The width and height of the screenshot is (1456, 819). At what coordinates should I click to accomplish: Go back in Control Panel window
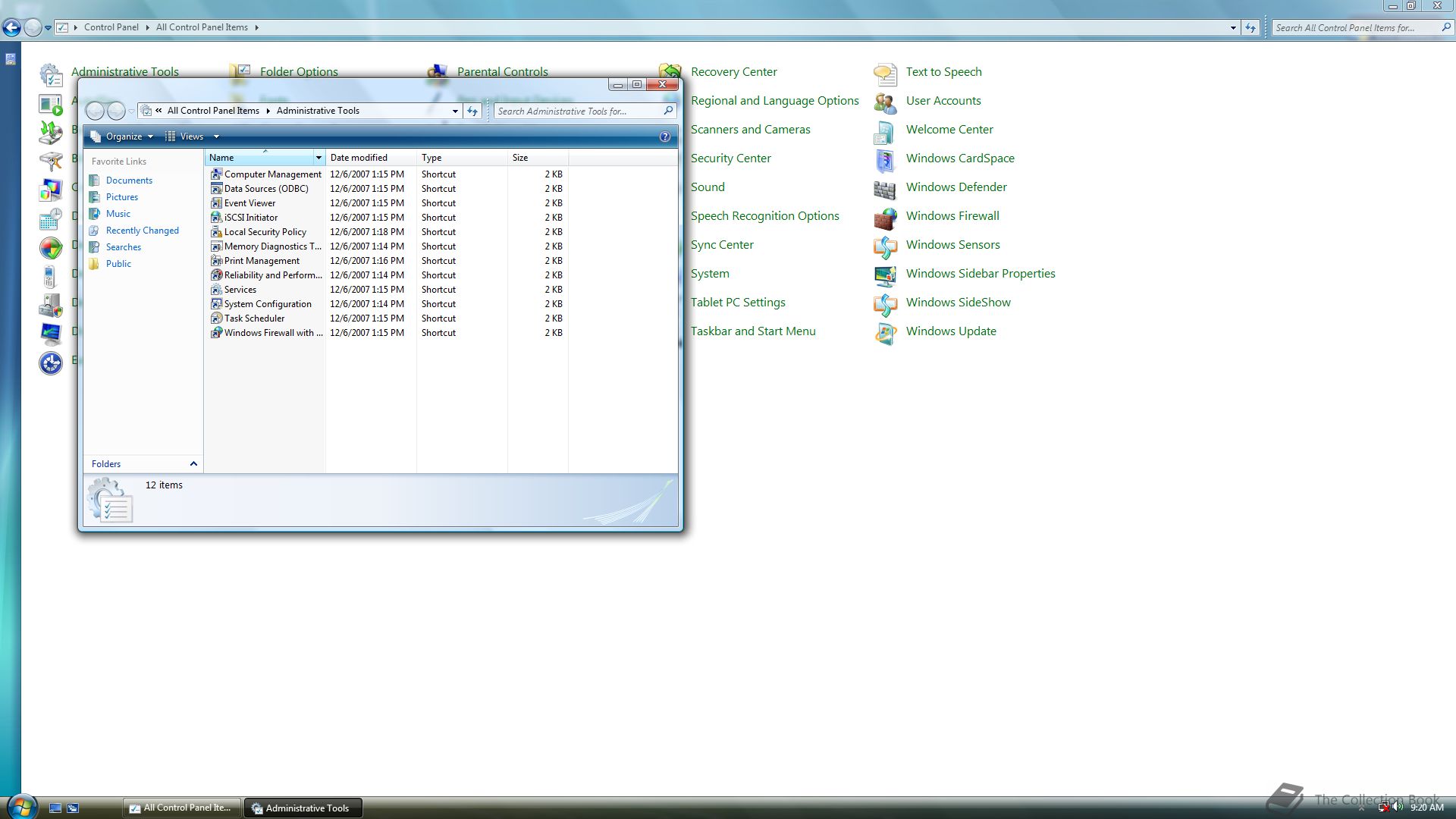tap(11, 28)
